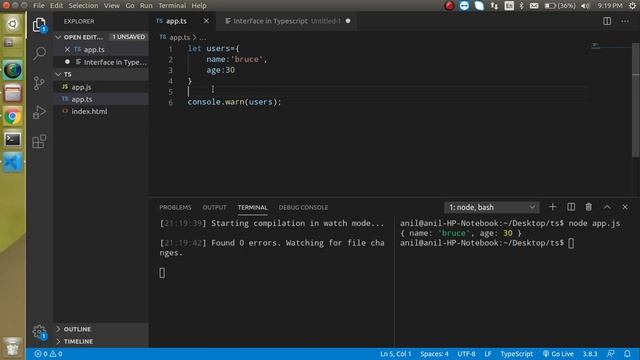Kill the terminal with trash icon
The height and width of the screenshot is (360, 640).
(589, 207)
